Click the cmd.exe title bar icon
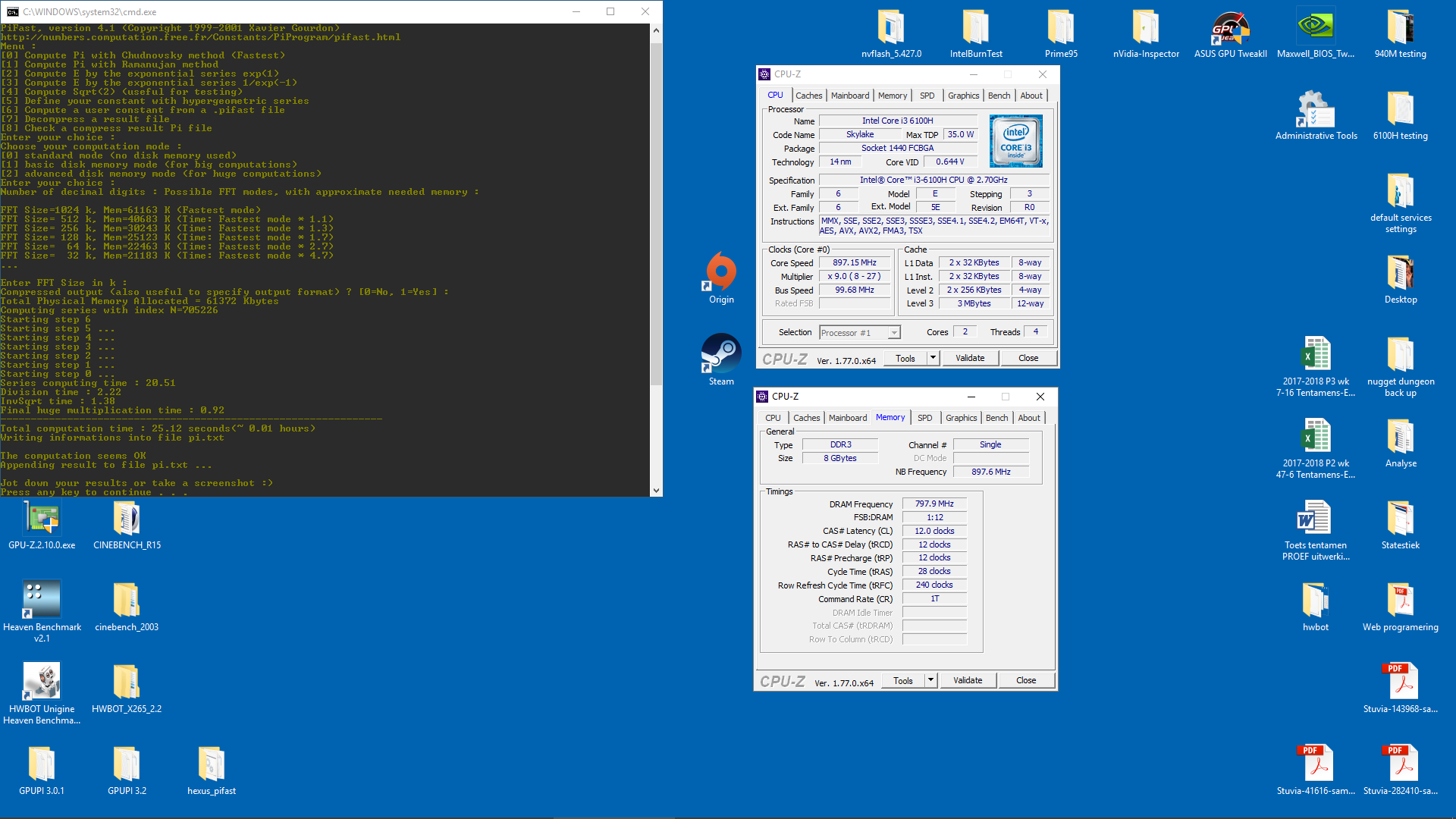Viewport: 1456px width, 819px height. pyautogui.click(x=12, y=12)
